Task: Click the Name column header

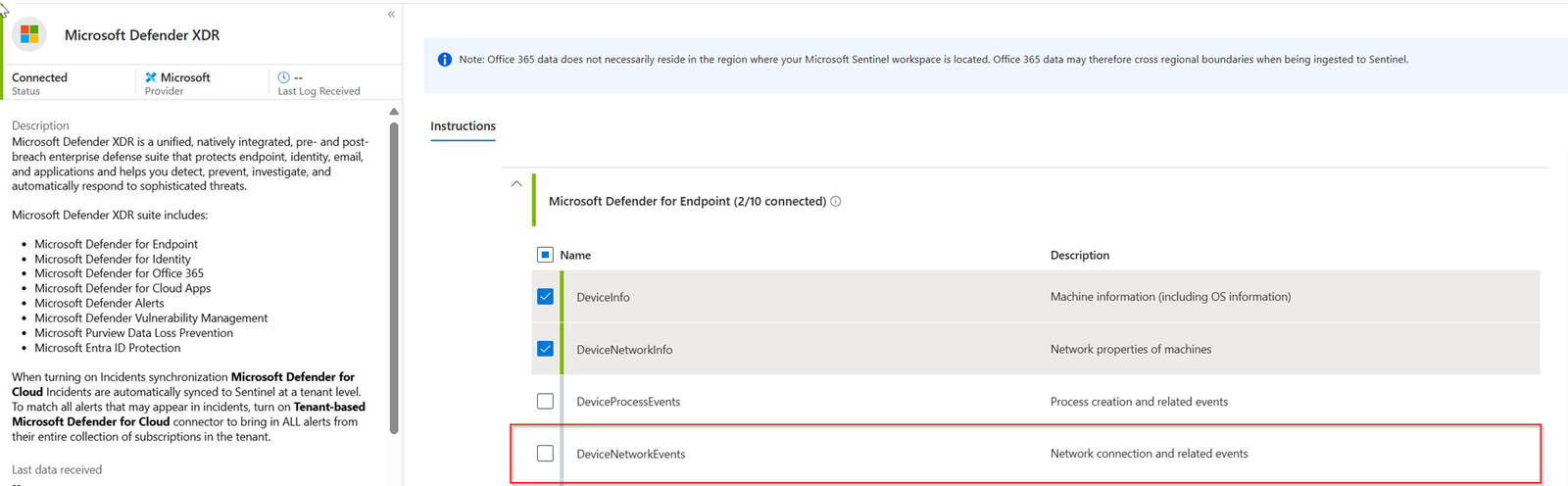Action: (575, 256)
